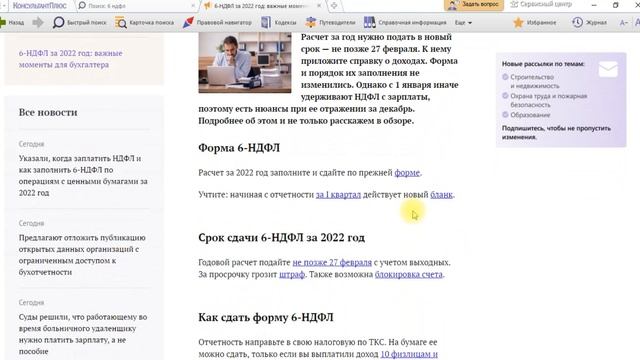Click the Срок сдачи 6-НДФЛ за 2022 год heading
Image resolution: width=640 pixels, height=360 pixels.
click(x=282, y=238)
